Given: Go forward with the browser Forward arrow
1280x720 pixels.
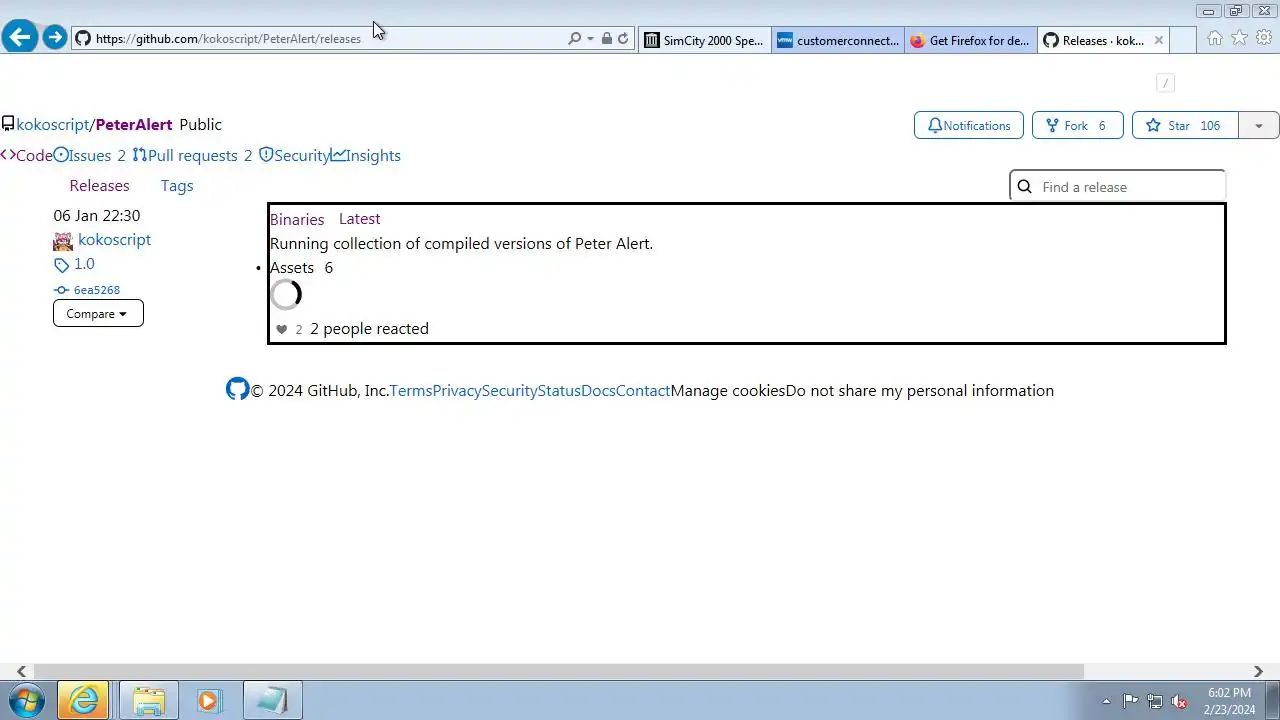Looking at the screenshot, I should 55,38.
